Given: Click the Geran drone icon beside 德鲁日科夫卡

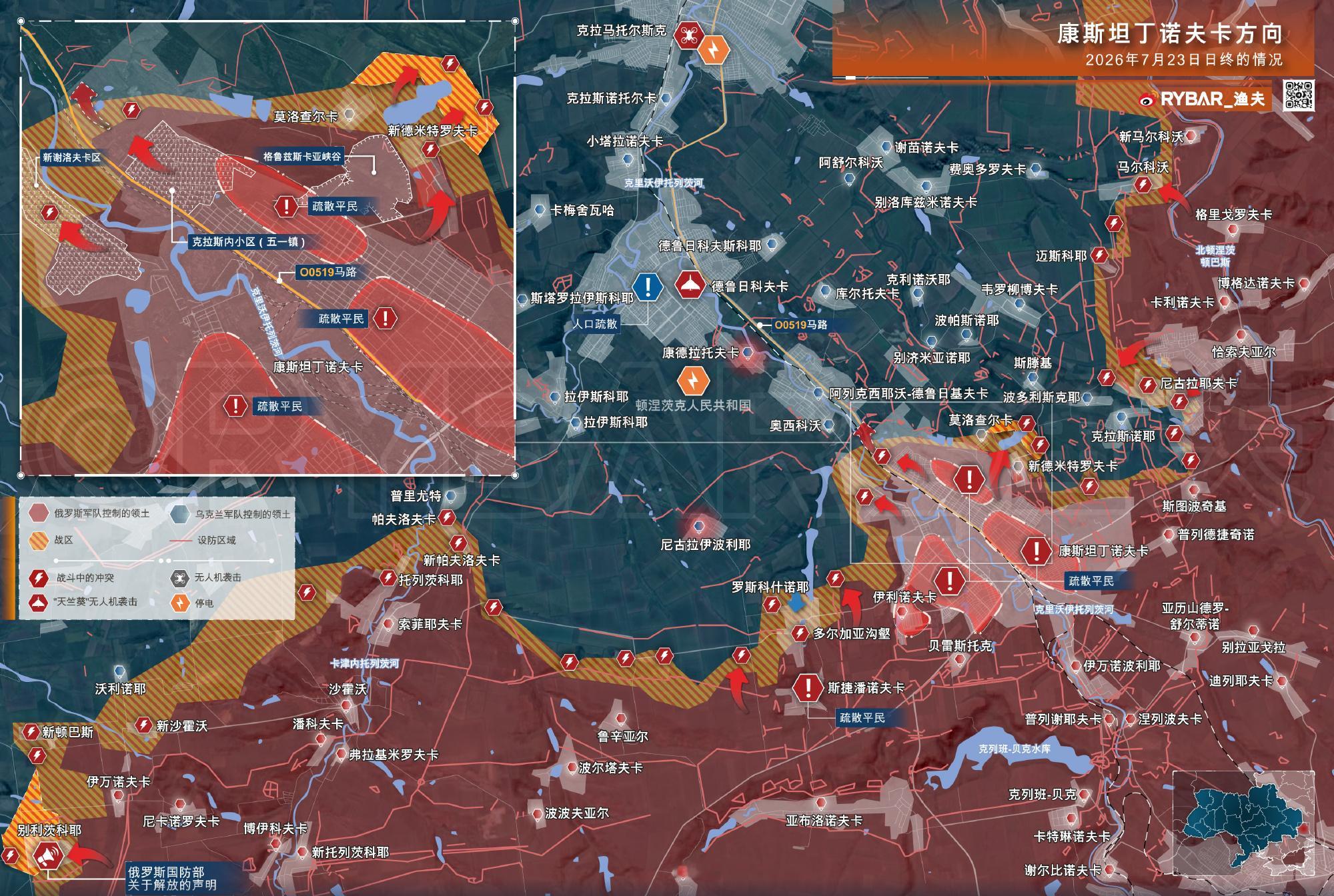Looking at the screenshot, I should point(690,285).
